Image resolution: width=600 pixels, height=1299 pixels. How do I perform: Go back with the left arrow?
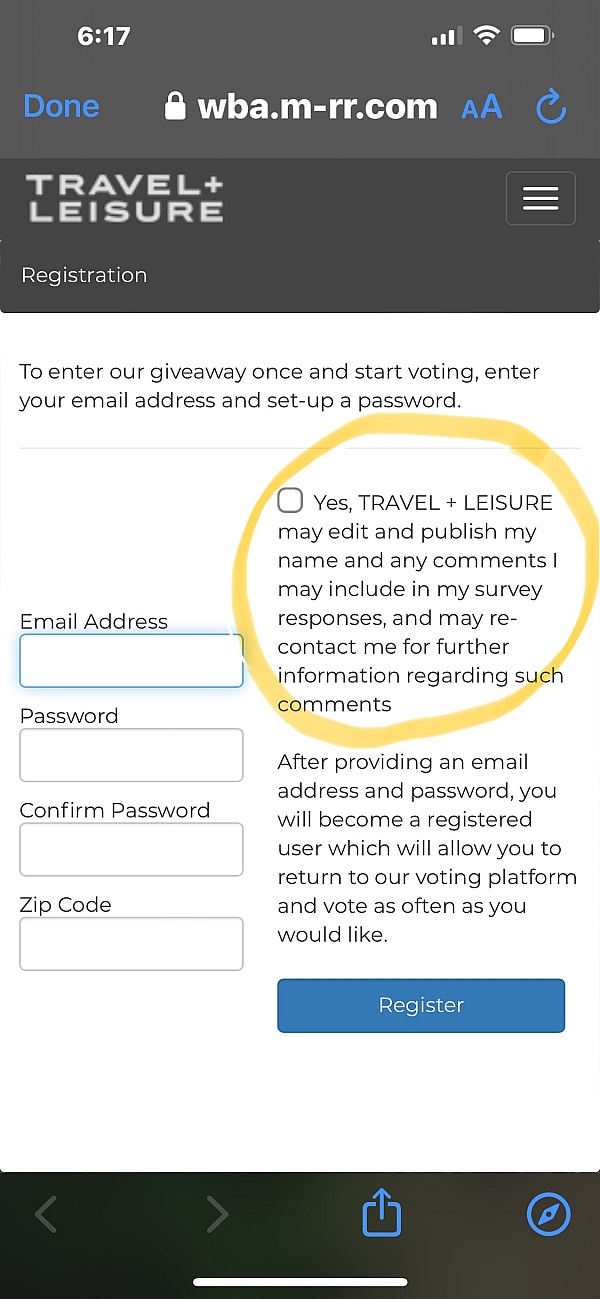point(45,1214)
